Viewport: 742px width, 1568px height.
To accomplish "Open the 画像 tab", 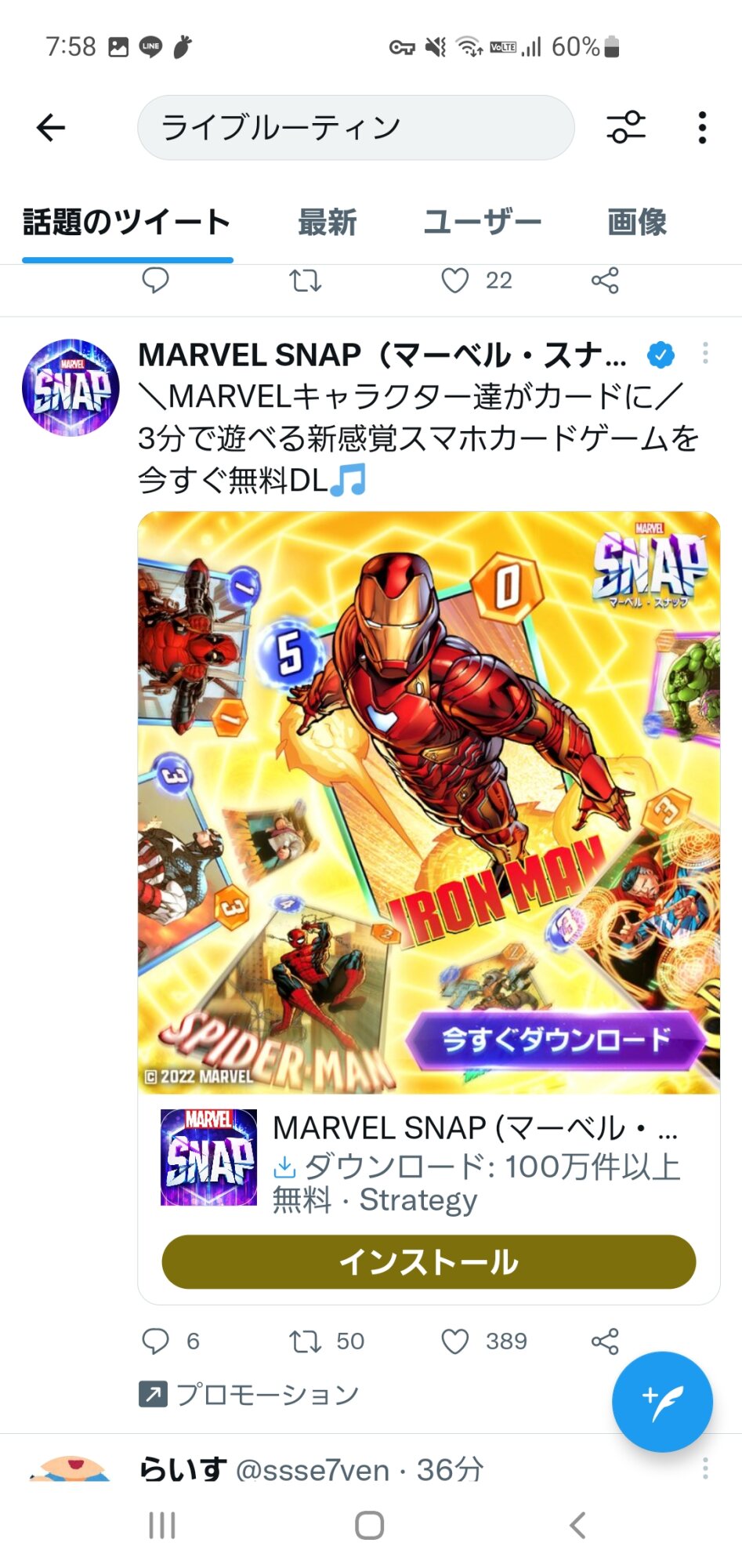I will tap(637, 222).
